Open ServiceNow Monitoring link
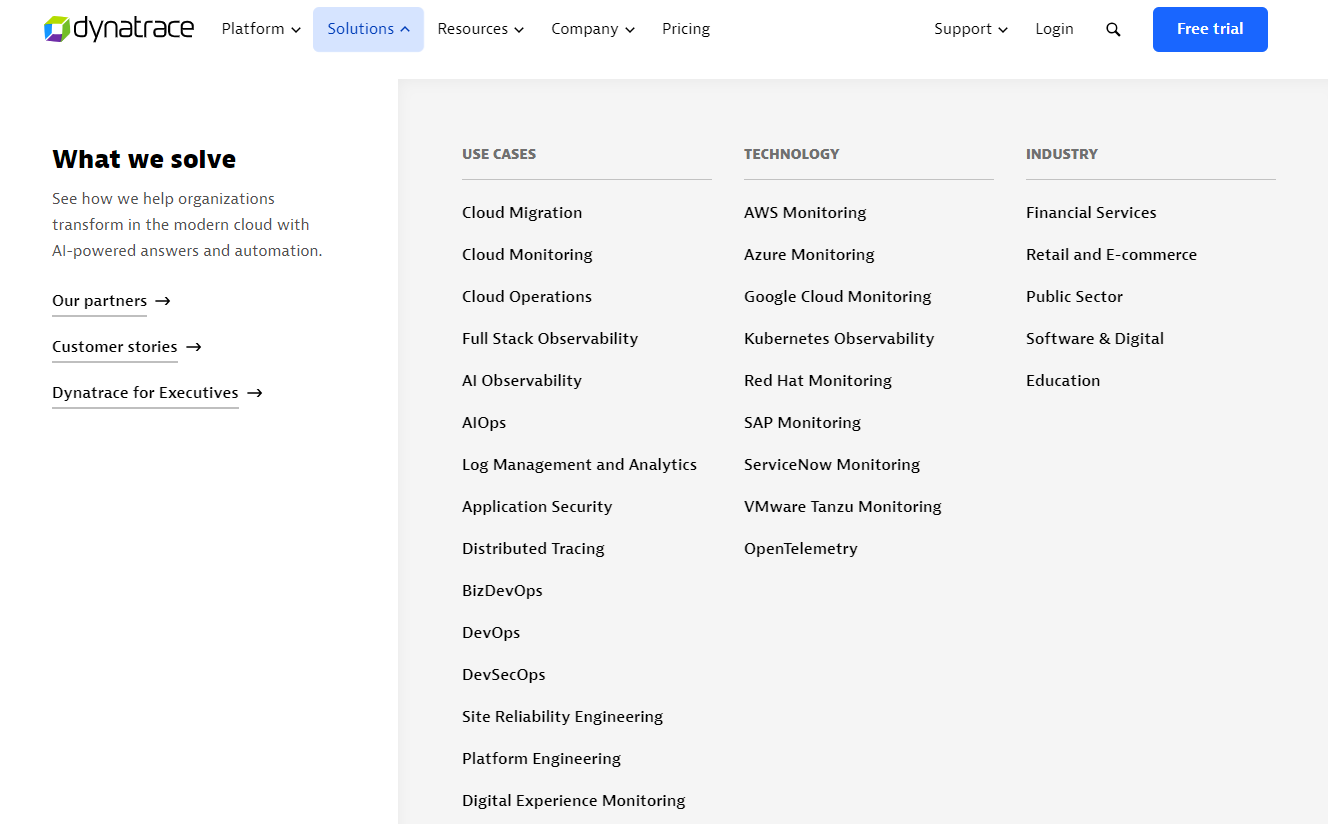Screen dimensions: 1328x824 [832, 465]
